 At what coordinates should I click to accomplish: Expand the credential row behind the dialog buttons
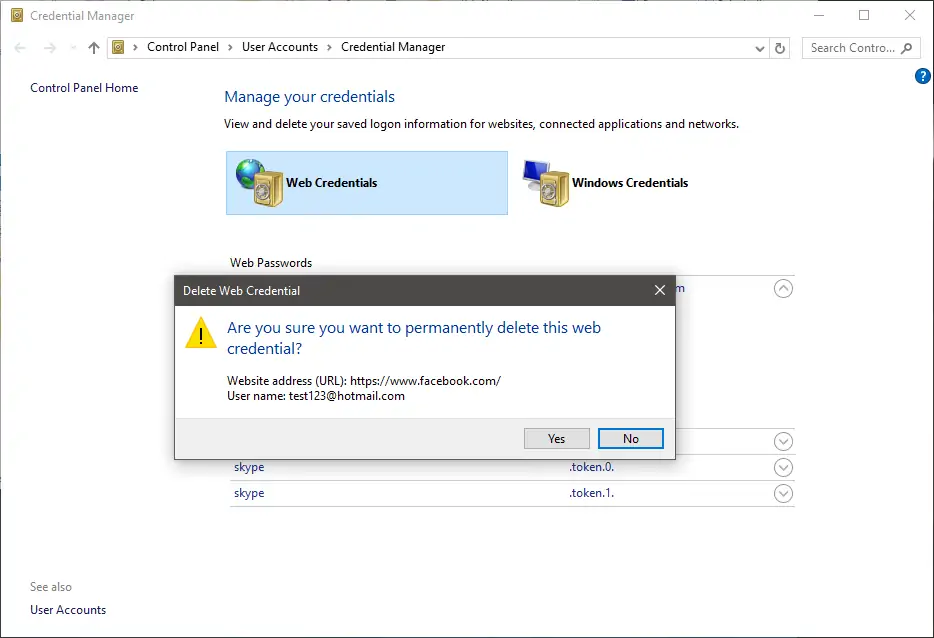click(783, 441)
